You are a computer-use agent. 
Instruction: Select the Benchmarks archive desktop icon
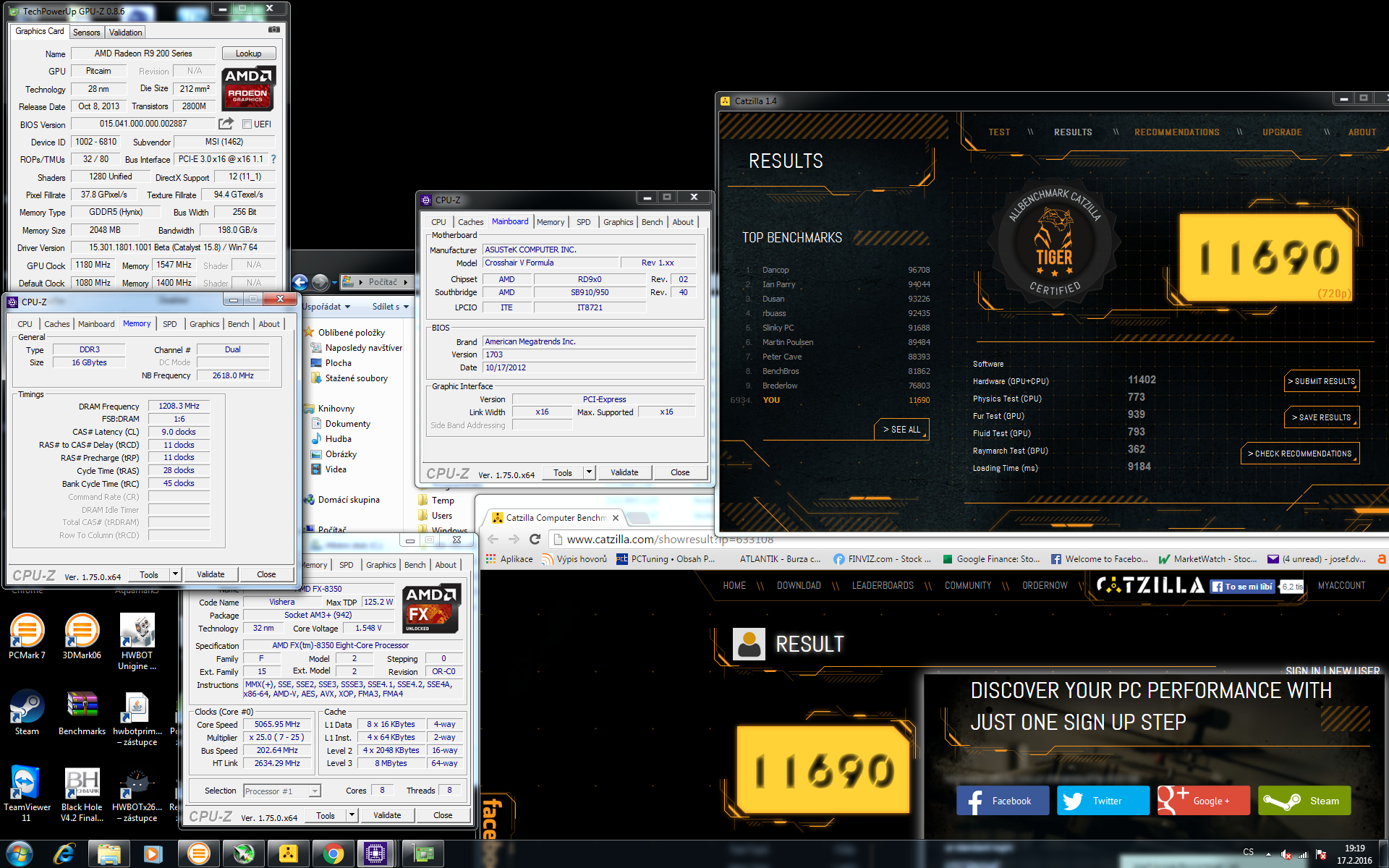click(x=82, y=712)
